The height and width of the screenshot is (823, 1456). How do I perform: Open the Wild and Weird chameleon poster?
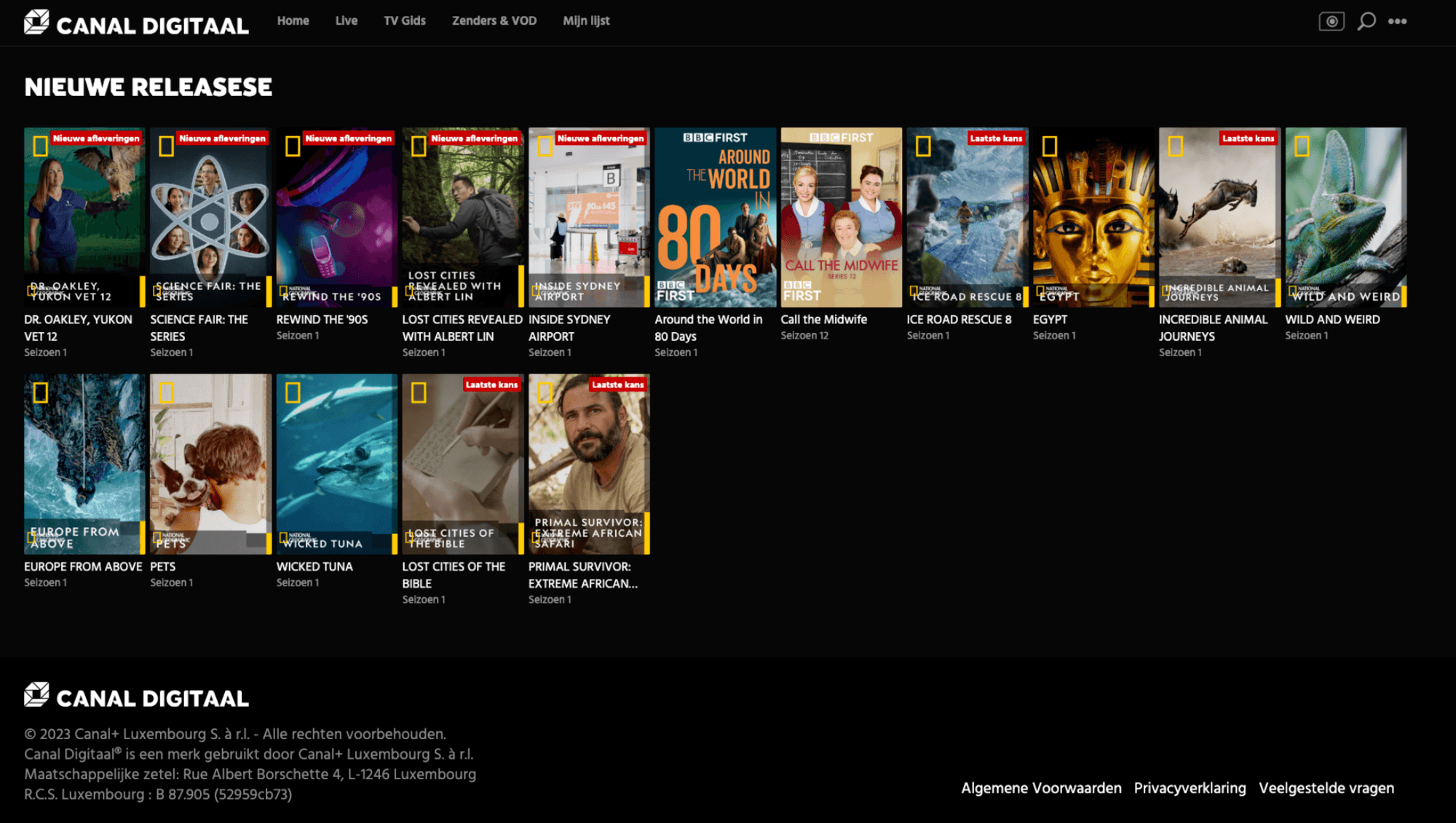tap(1345, 217)
